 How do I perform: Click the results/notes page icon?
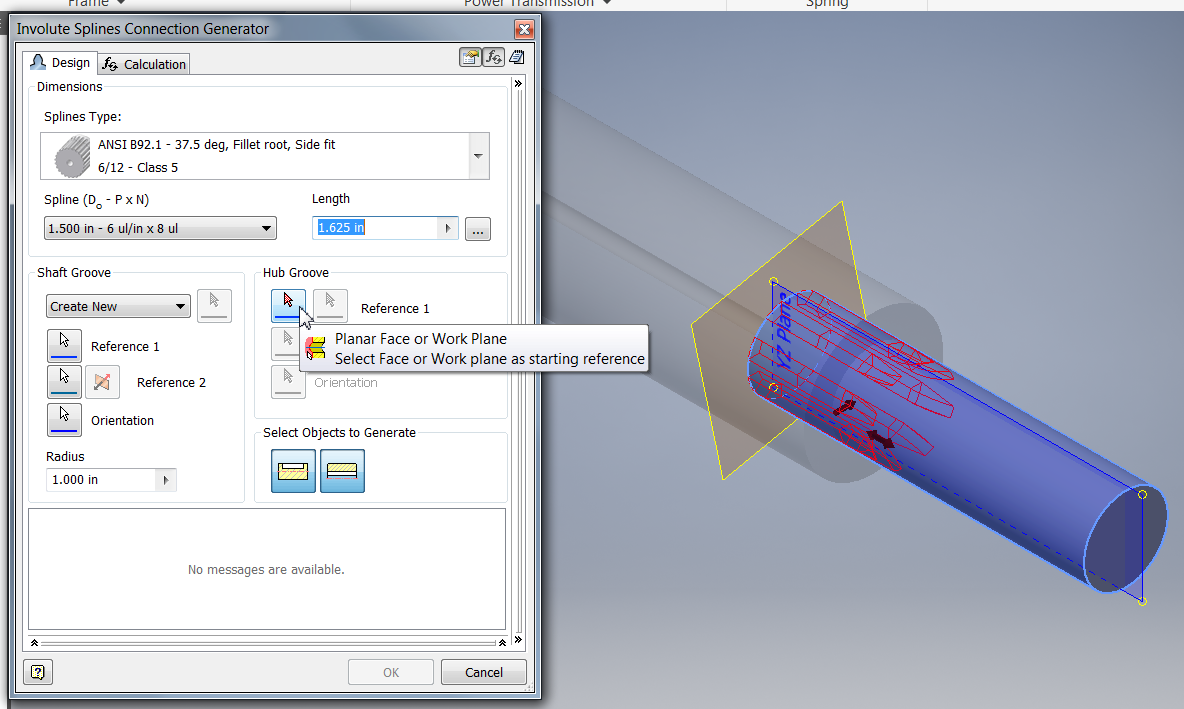(x=517, y=57)
